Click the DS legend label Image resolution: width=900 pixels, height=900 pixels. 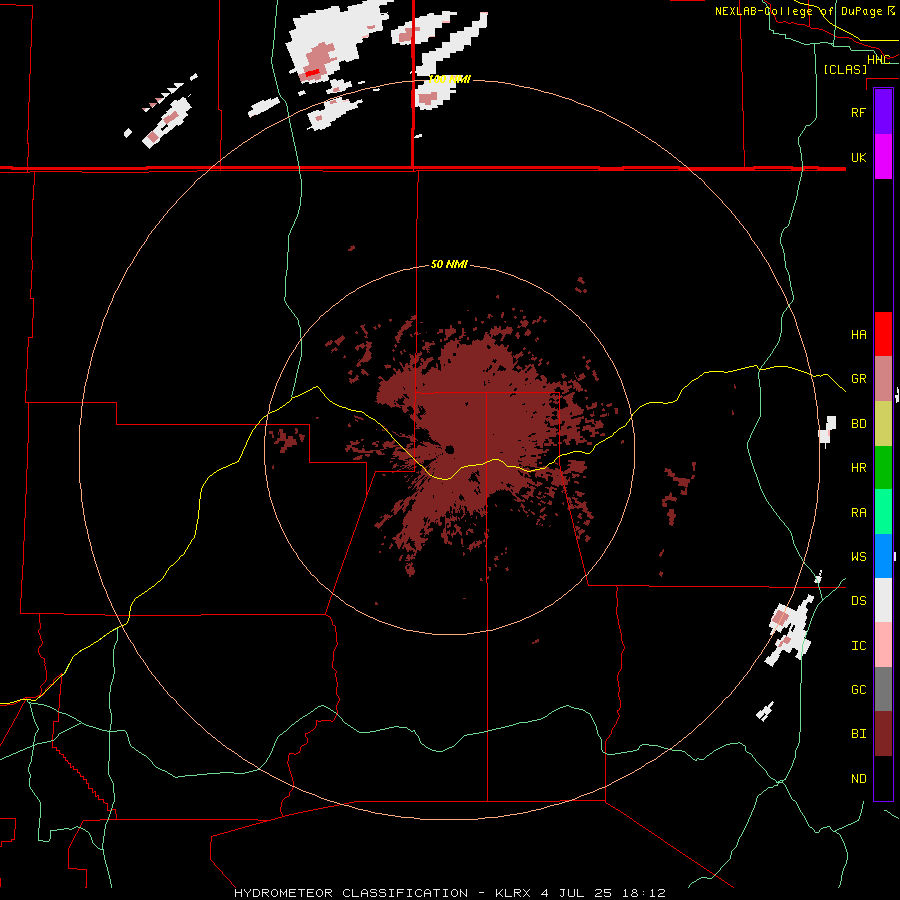pos(858,601)
